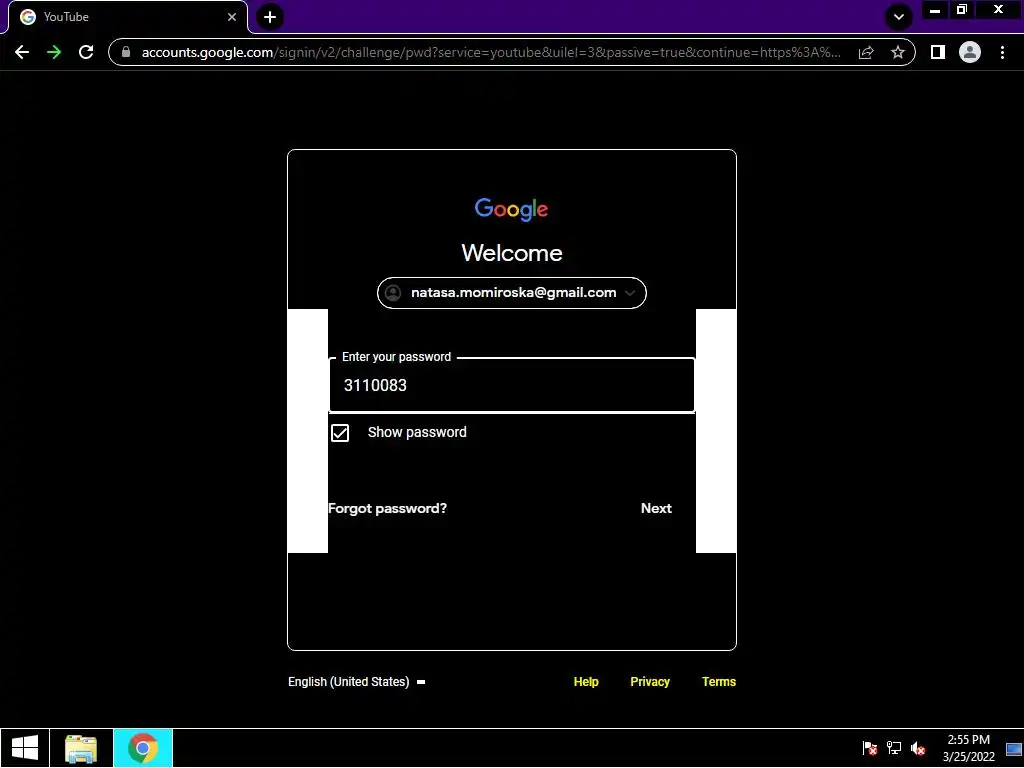This screenshot has height=768, width=1024.
Task: Focus the password field
Action: pos(512,385)
